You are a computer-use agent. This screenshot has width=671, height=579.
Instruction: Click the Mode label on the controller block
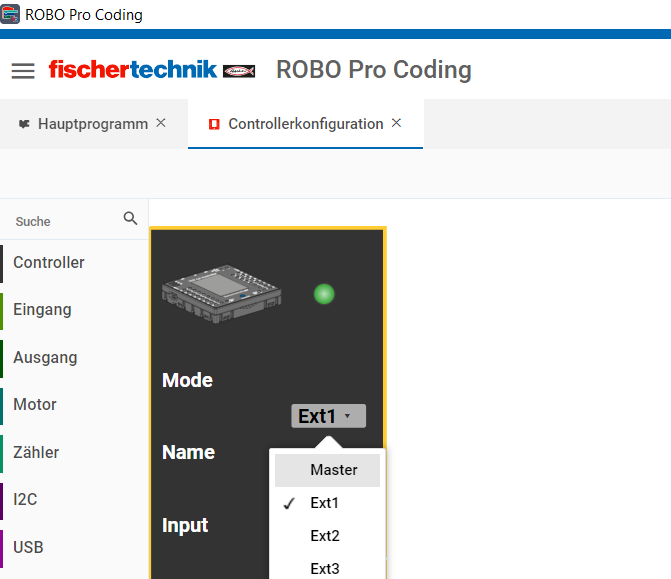point(187,380)
